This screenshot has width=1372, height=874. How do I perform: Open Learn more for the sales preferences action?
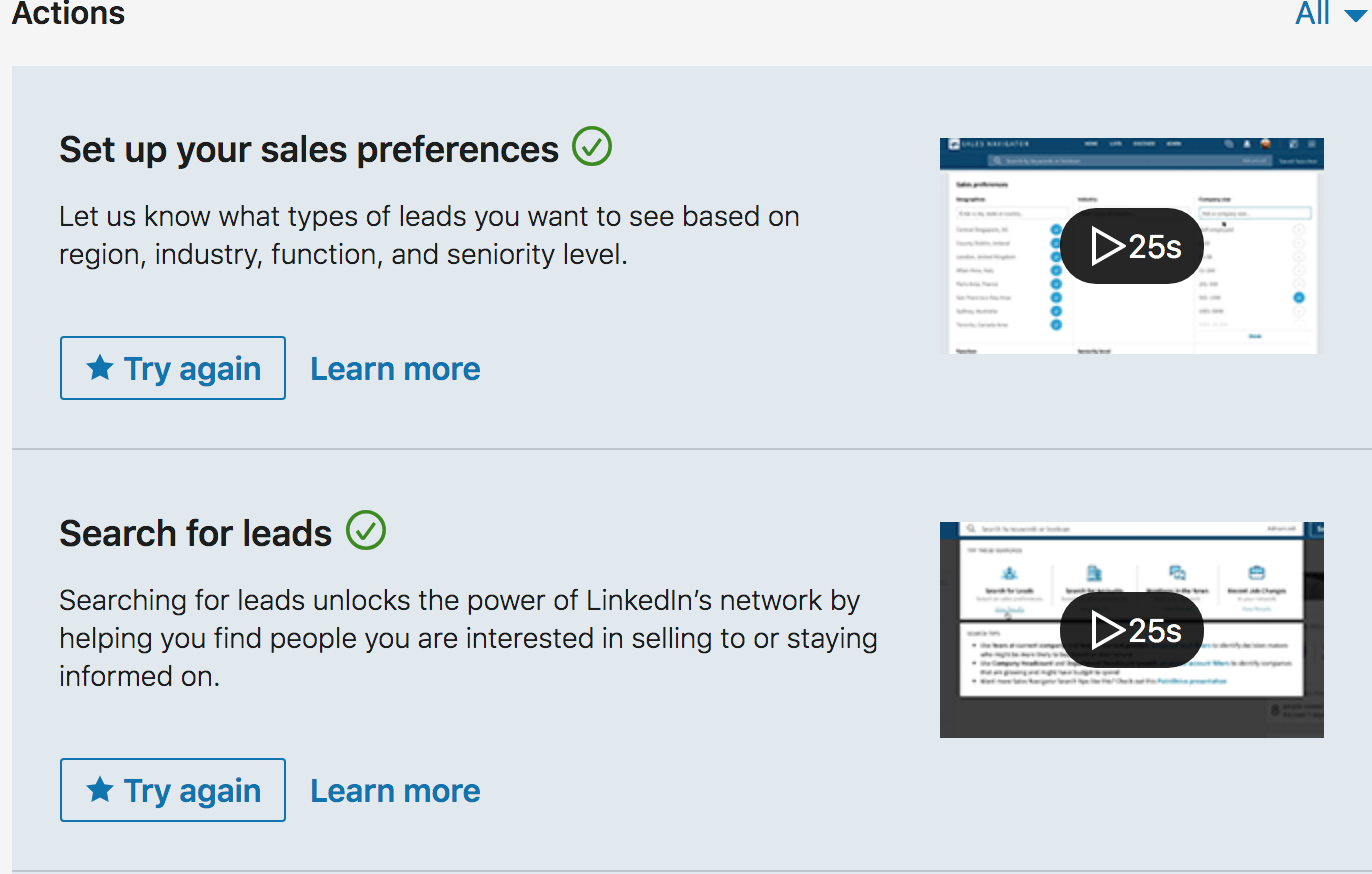[395, 369]
